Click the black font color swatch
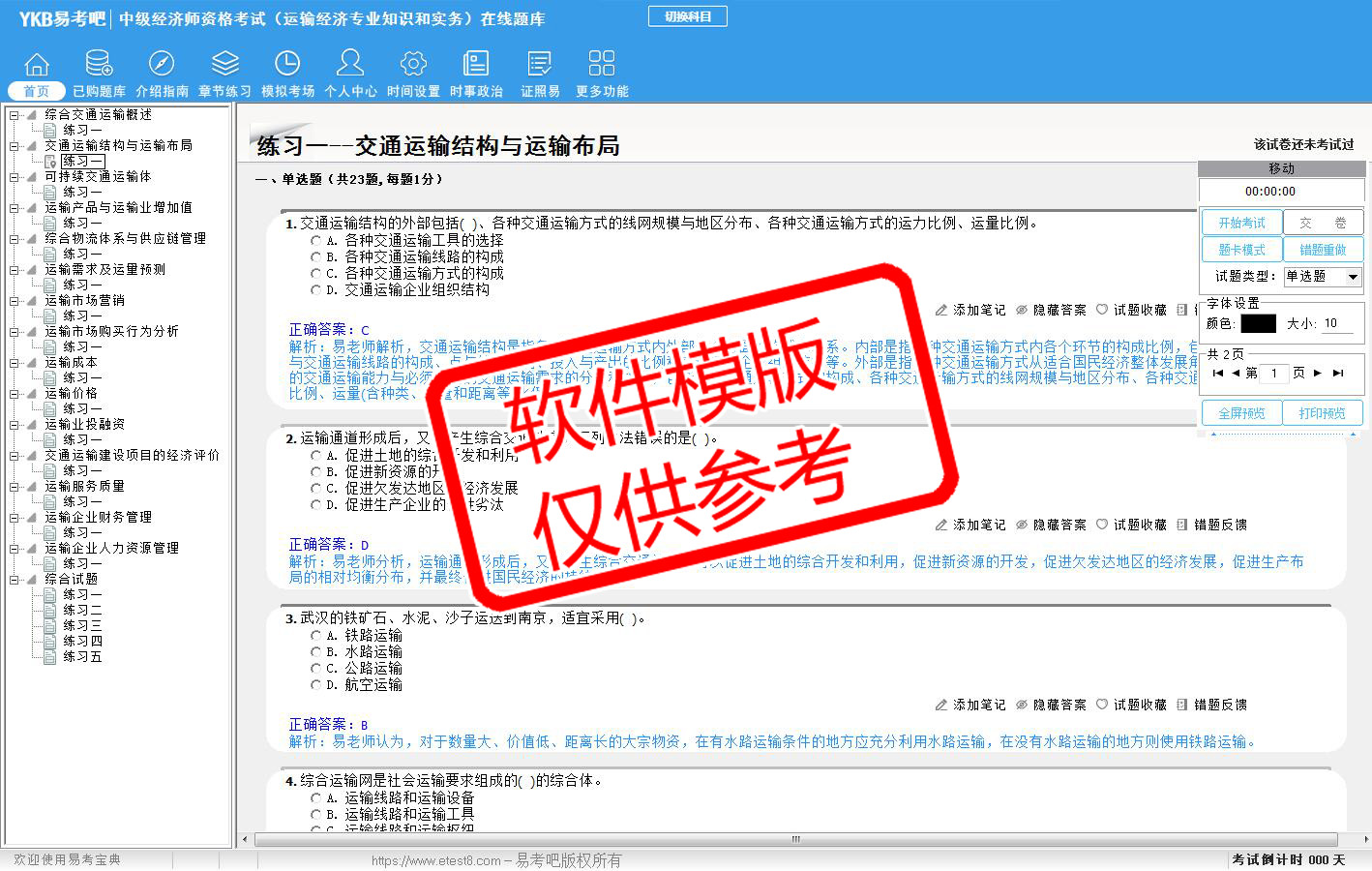The width and height of the screenshot is (1372, 871). (1258, 323)
